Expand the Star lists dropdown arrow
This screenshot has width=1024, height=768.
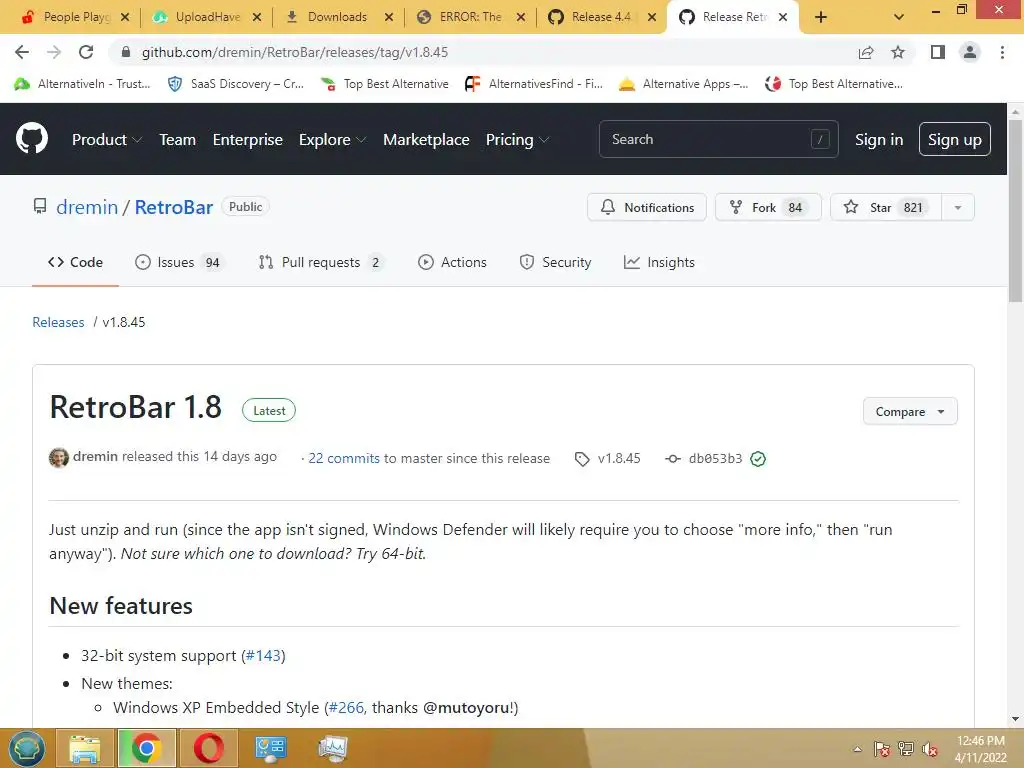(958, 207)
